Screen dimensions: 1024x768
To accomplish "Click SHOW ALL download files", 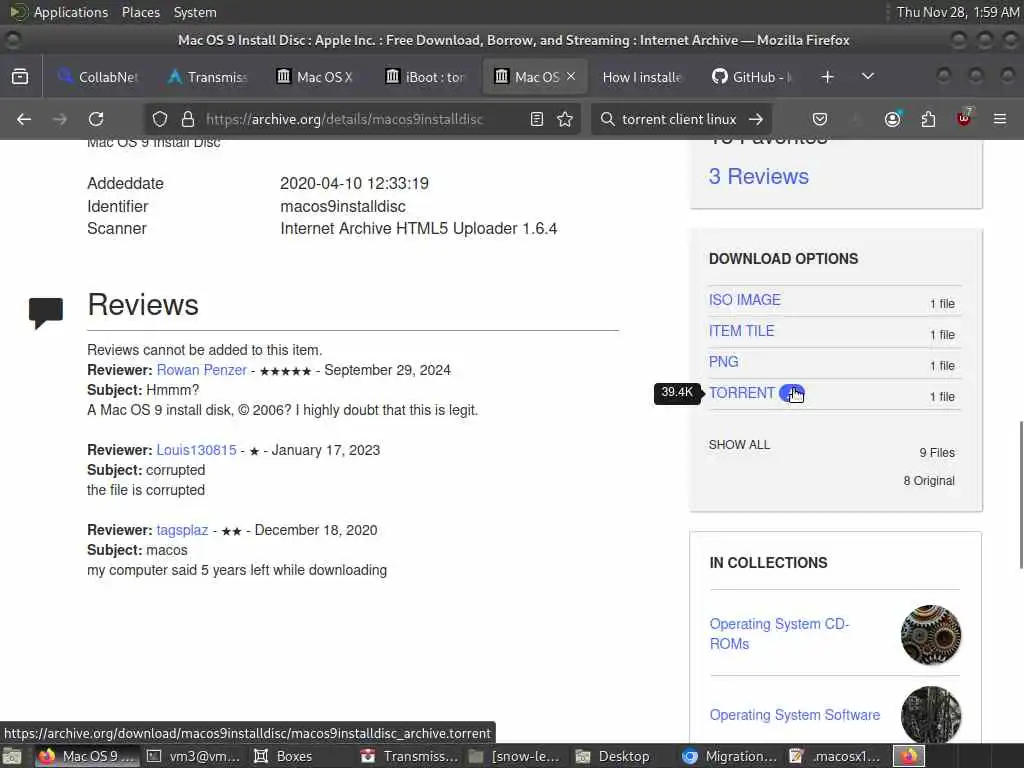I will pyautogui.click(x=739, y=445).
